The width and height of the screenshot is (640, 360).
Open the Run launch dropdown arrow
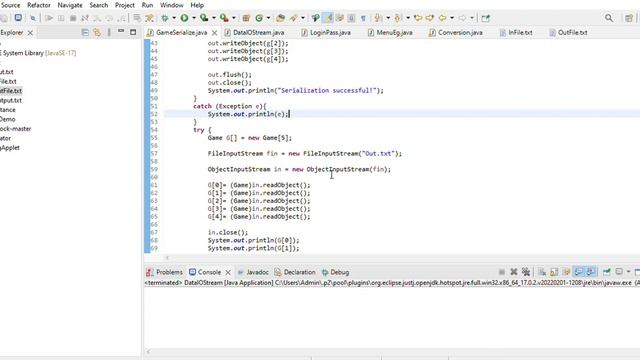[x=194, y=18]
